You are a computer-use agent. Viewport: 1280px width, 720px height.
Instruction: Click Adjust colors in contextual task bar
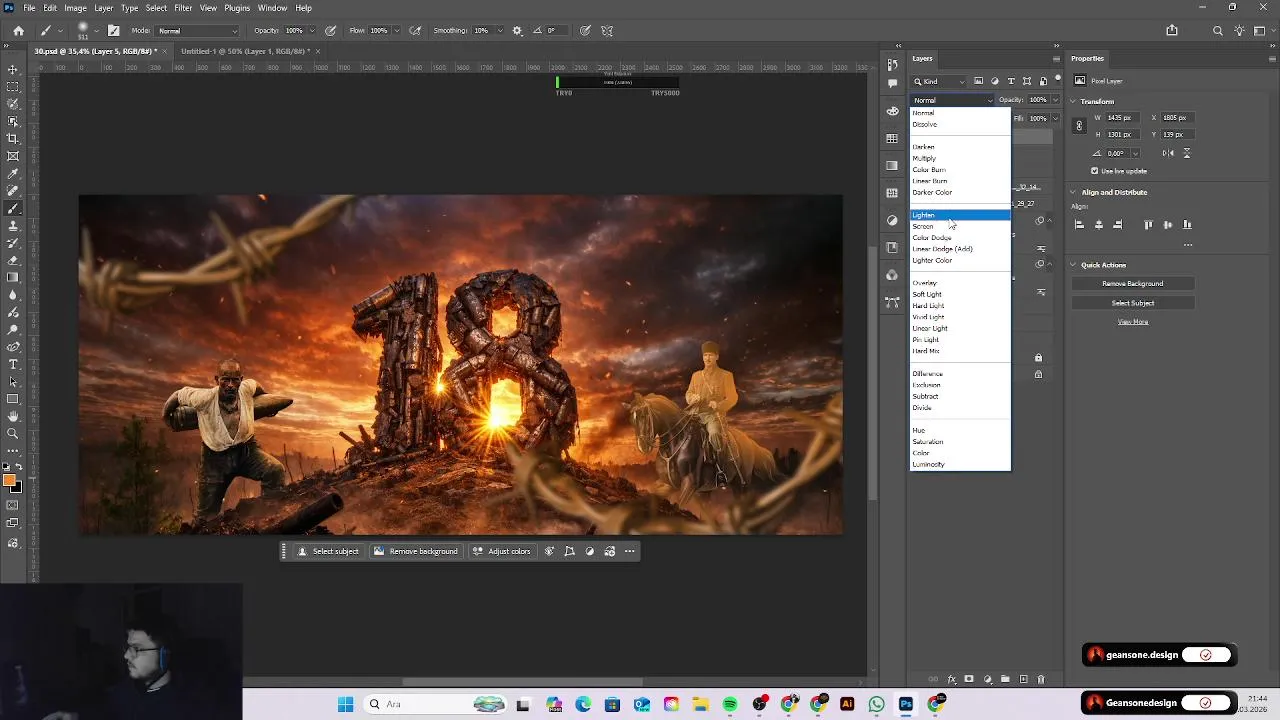501,551
